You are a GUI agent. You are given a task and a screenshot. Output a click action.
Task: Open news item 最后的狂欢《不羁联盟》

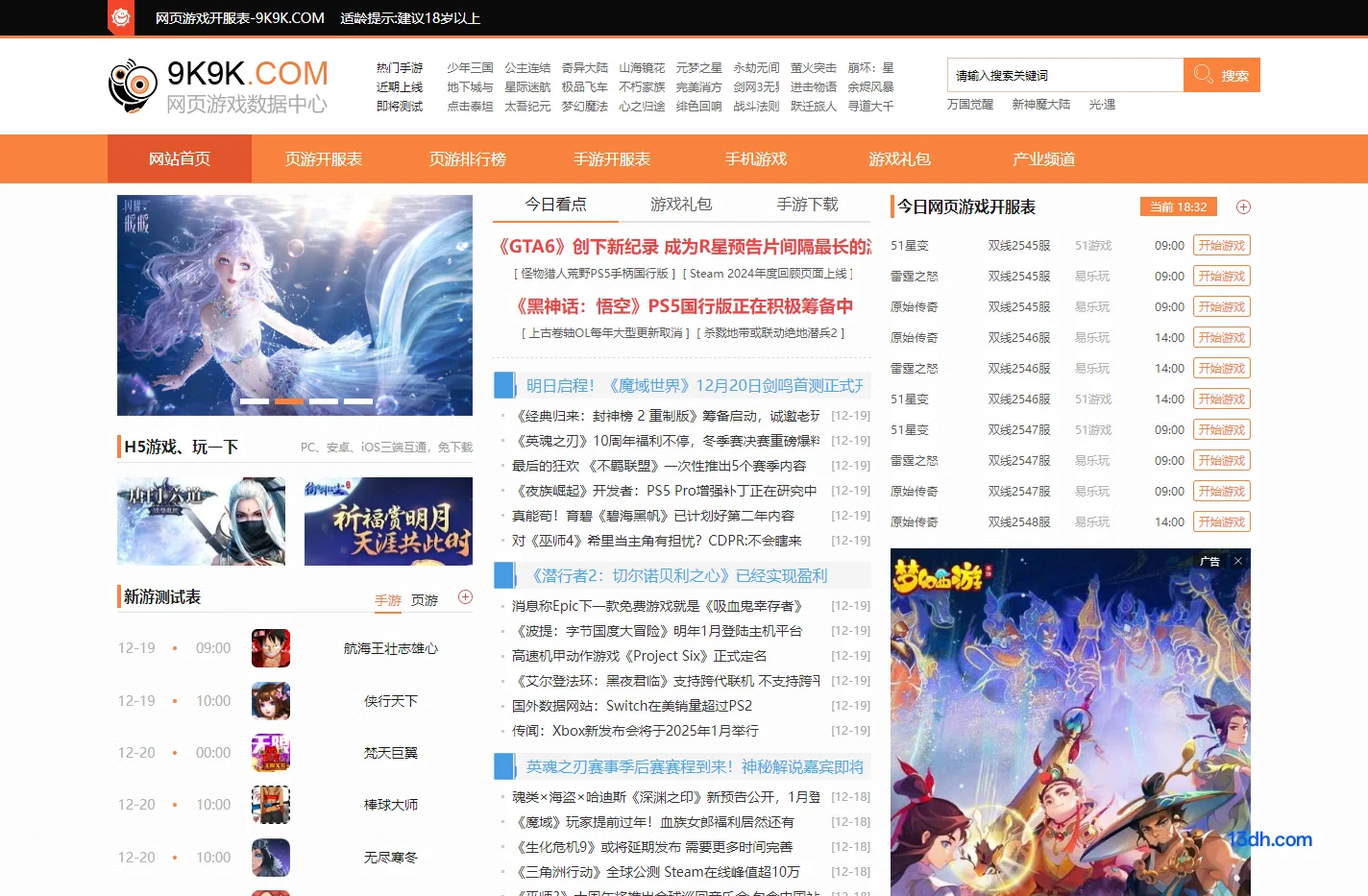pos(659,466)
